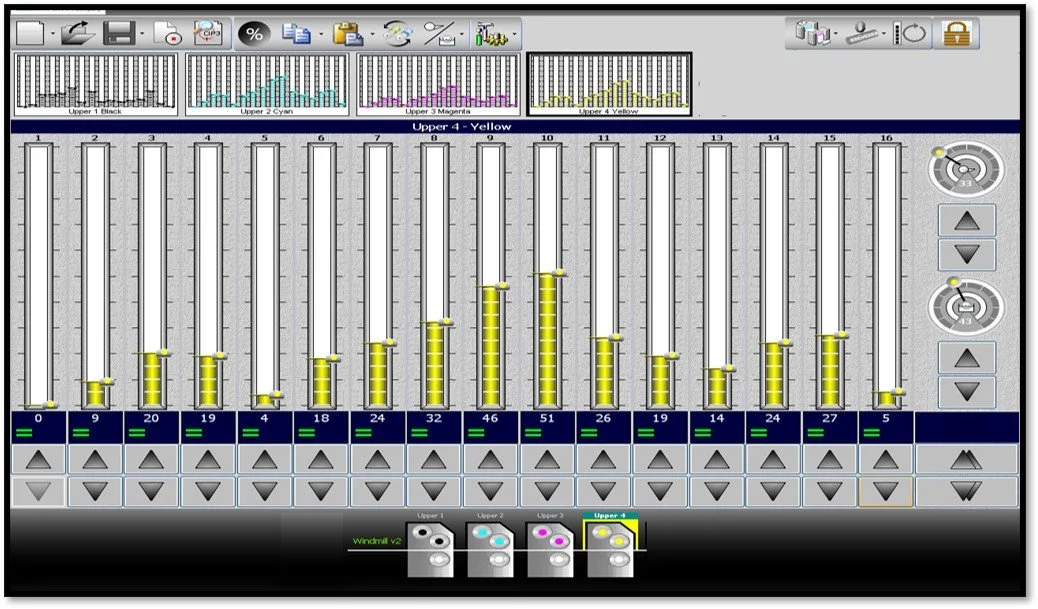The height and width of the screenshot is (609, 1038).
Task: Increase ink key 7 with up arrow
Action: (377, 459)
